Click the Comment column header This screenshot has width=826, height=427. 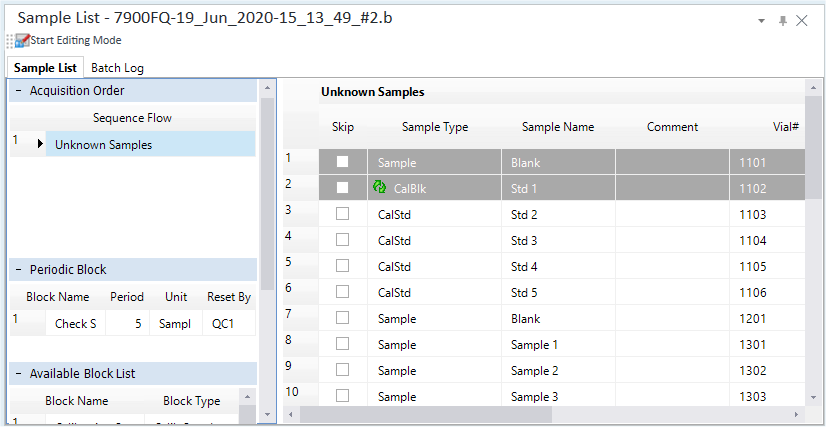pos(672,127)
